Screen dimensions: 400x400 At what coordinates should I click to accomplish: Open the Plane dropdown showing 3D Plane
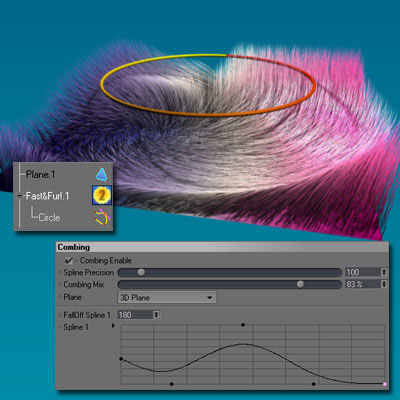click(x=167, y=297)
